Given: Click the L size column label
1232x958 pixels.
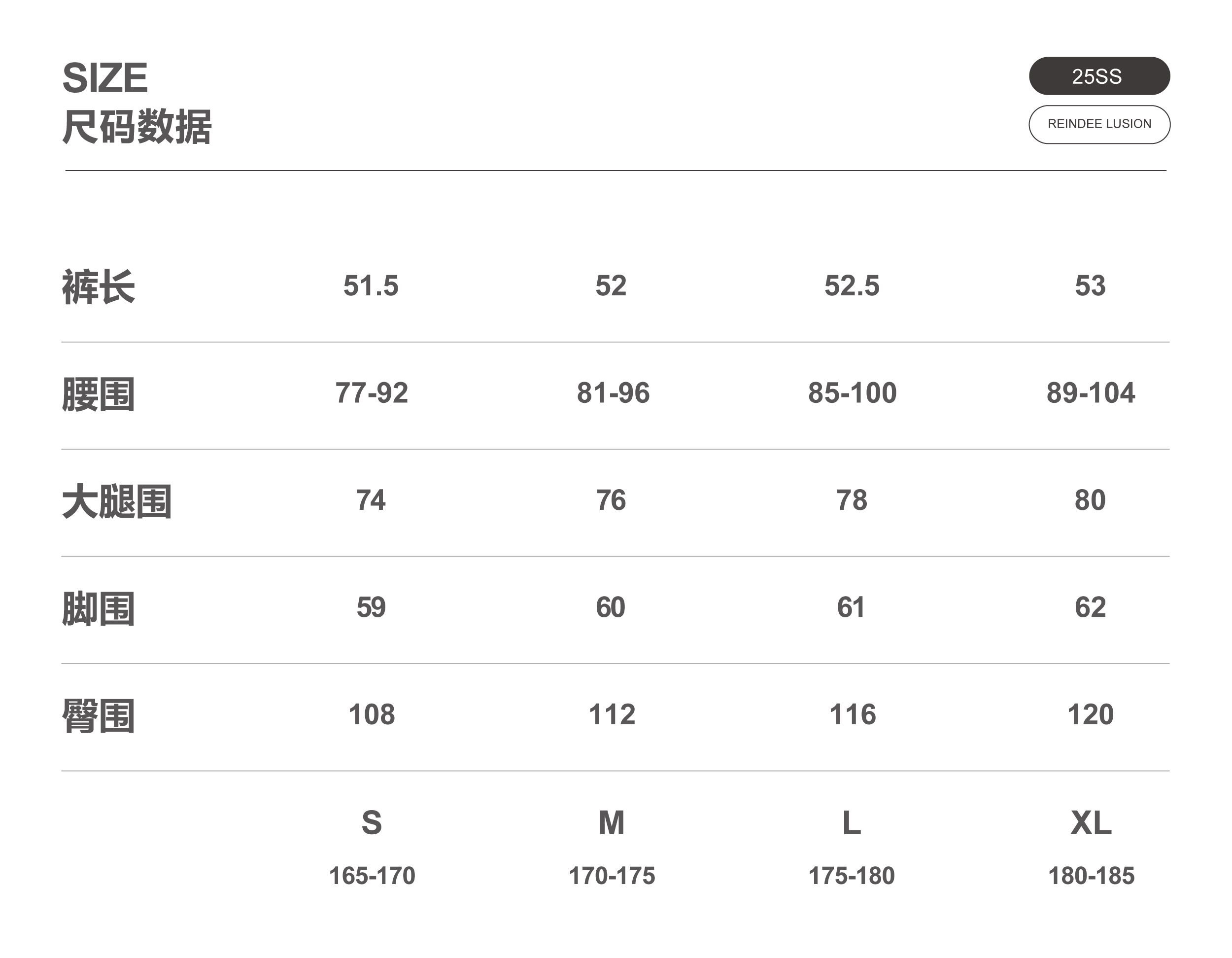Looking at the screenshot, I should (x=852, y=822).
